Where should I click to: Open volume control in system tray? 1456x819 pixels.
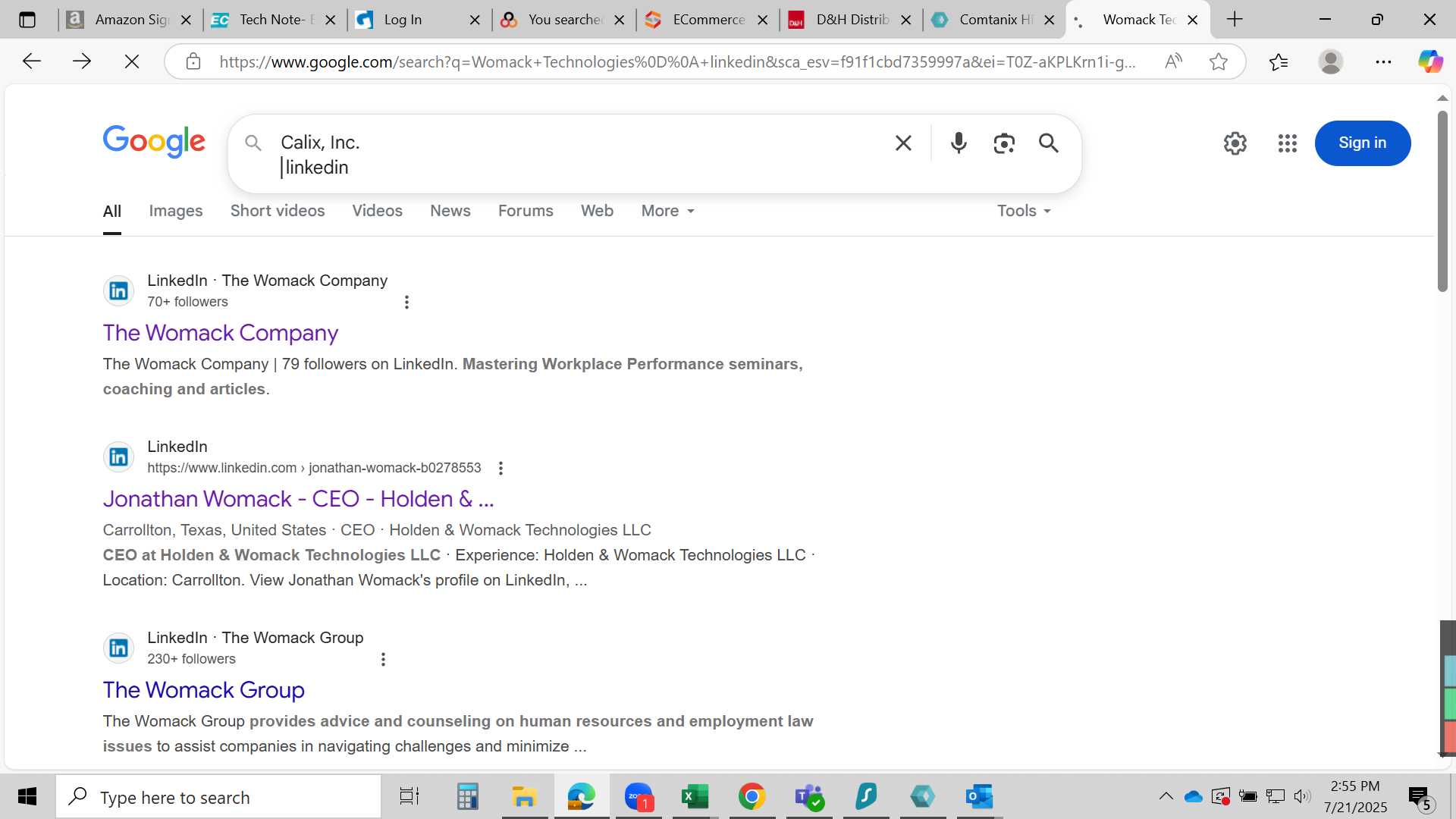click(x=1302, y=797)
